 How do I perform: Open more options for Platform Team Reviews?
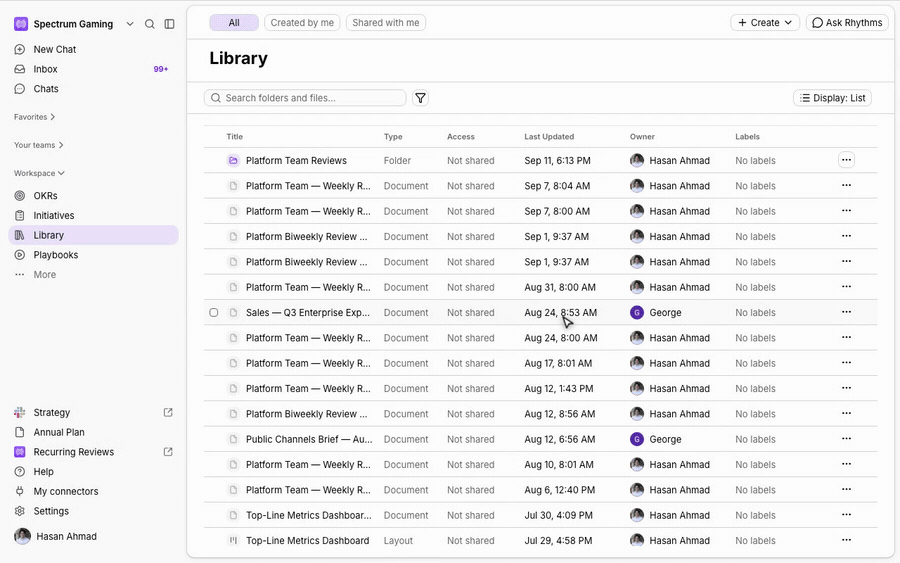tap(846, 160)
